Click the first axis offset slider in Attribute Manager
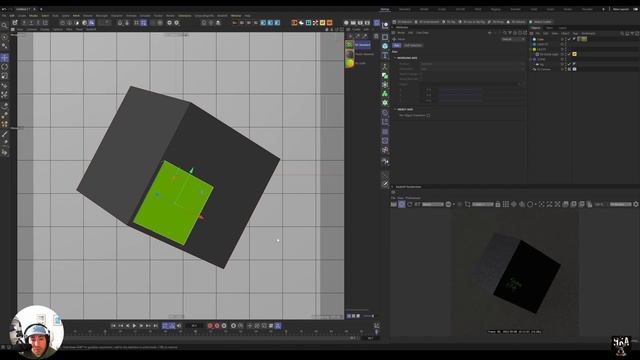The width and height of the screenshot is (640, 360). [460, 89]
